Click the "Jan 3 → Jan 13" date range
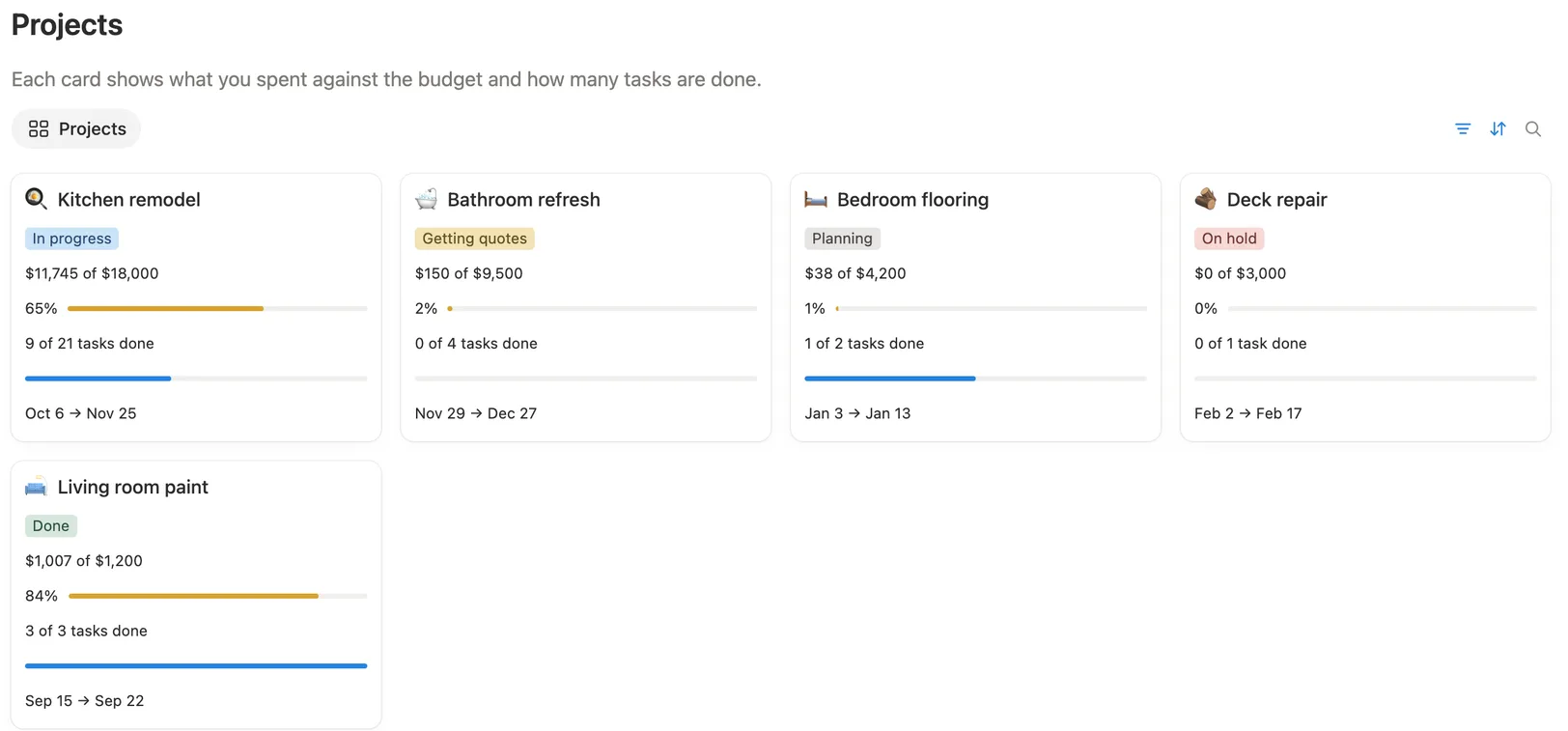 tap(857, 413)
